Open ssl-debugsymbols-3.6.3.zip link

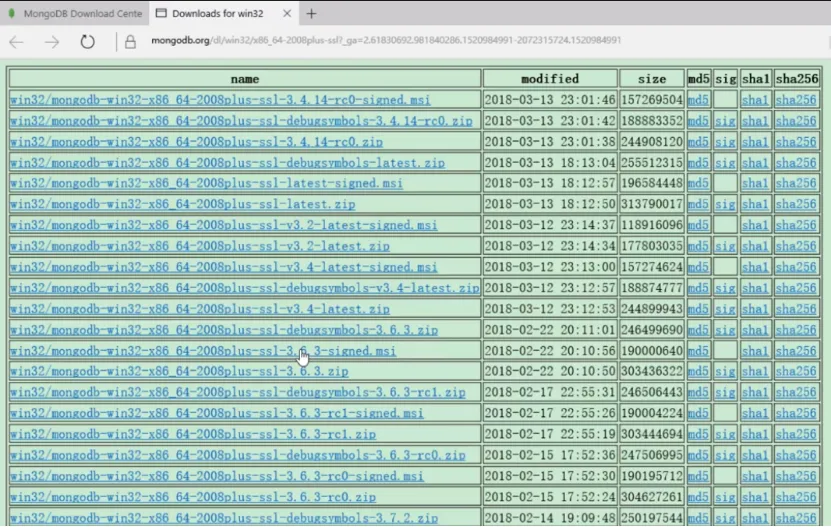click(224, 330)
